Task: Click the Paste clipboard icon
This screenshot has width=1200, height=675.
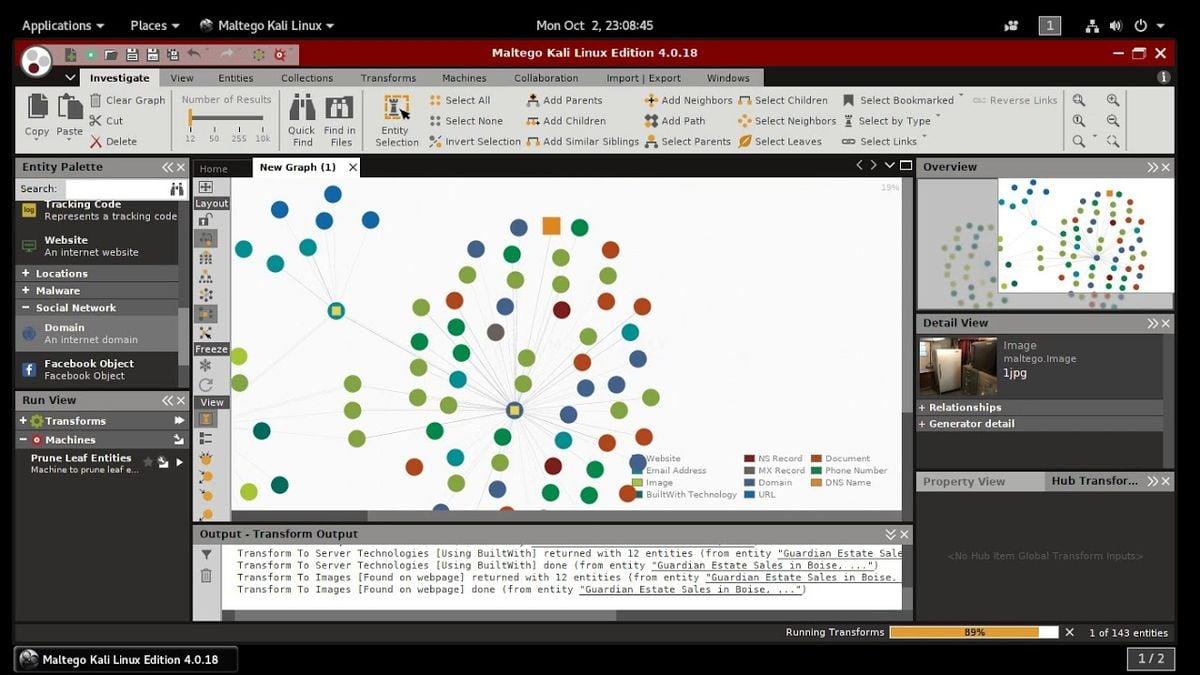Action: 69,106
